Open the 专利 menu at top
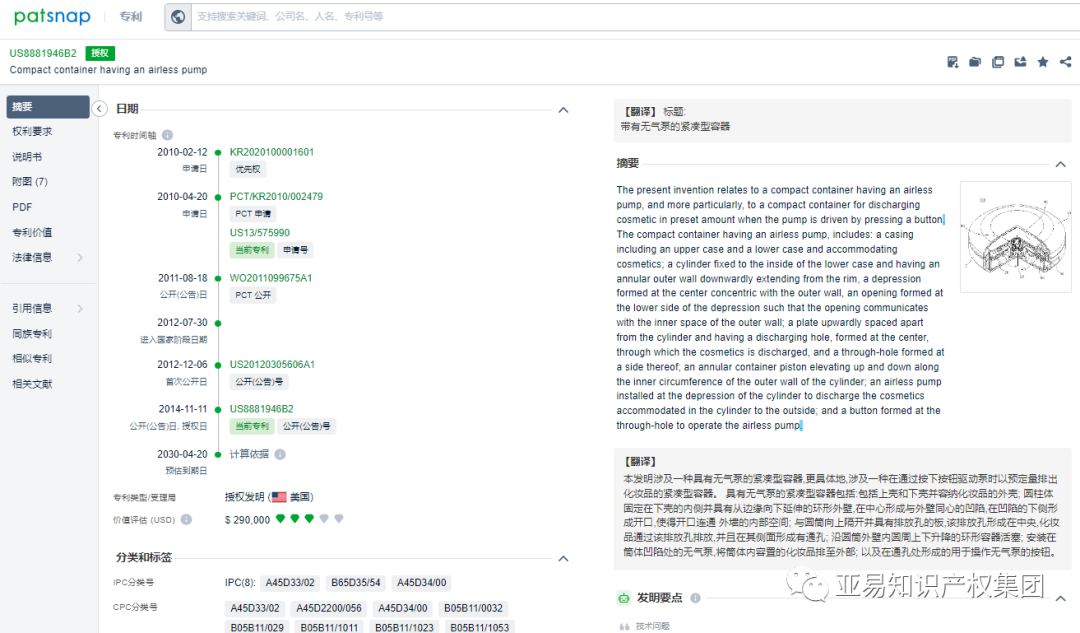This screenshot has width=1080, height=633. [x=131, y=16]
